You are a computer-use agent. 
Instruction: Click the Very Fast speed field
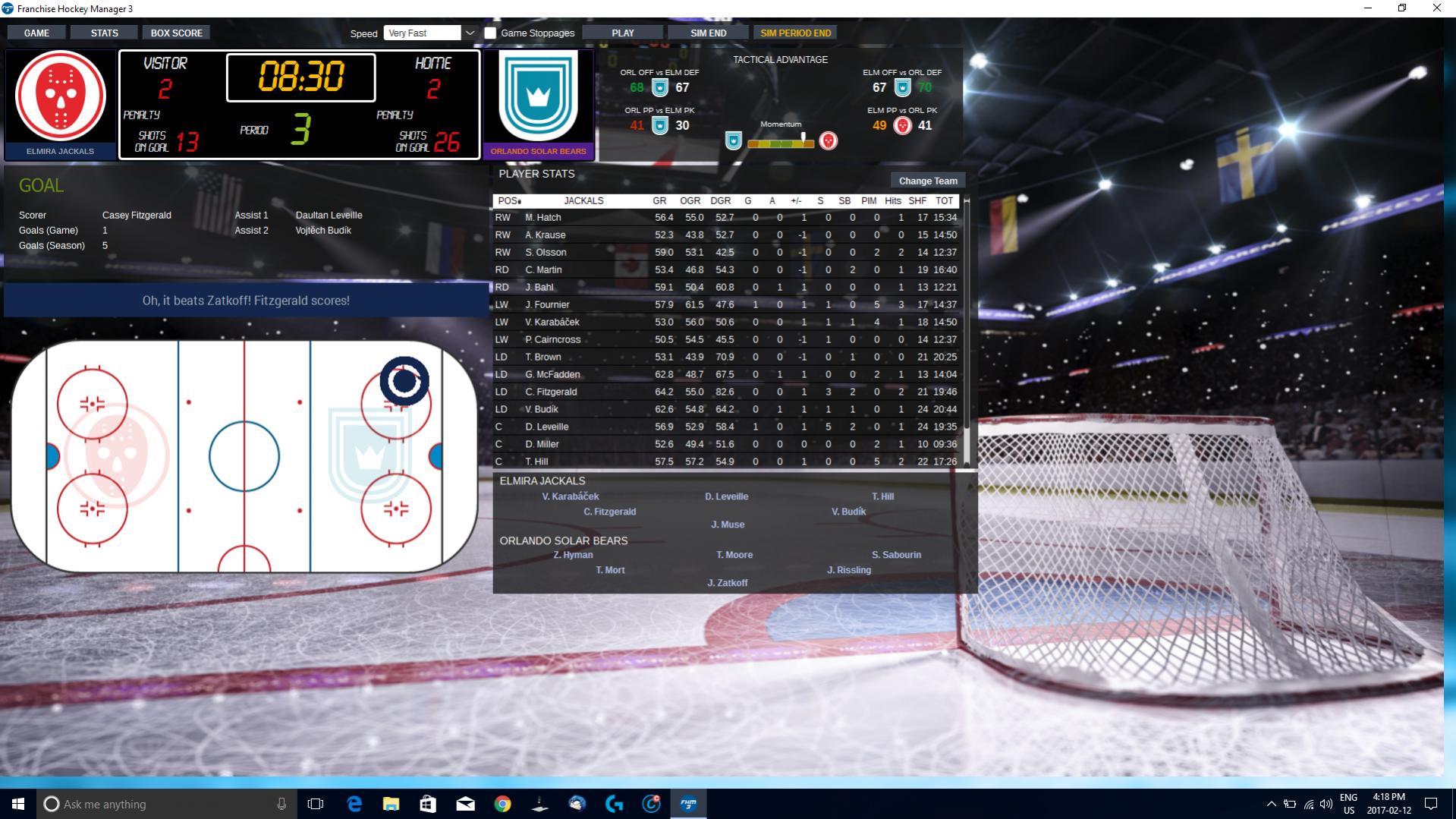click(x=423, y=33)
